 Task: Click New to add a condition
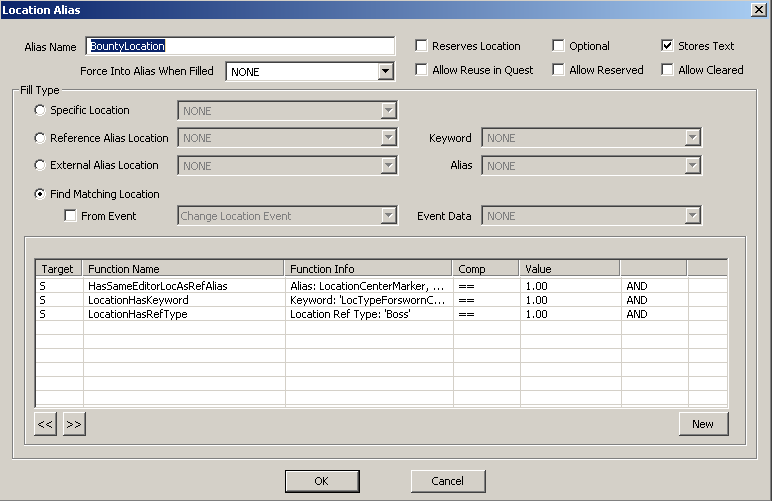(x=703, y=424)
